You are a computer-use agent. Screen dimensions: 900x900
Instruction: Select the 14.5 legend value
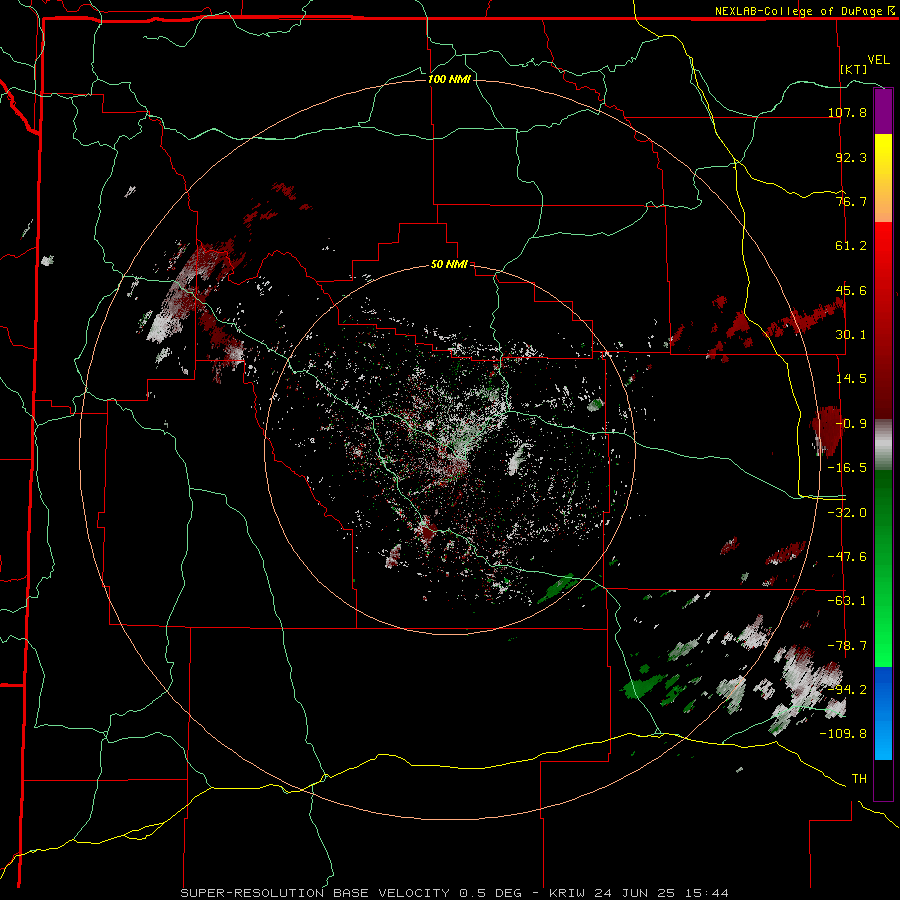(x=851, y=379)
